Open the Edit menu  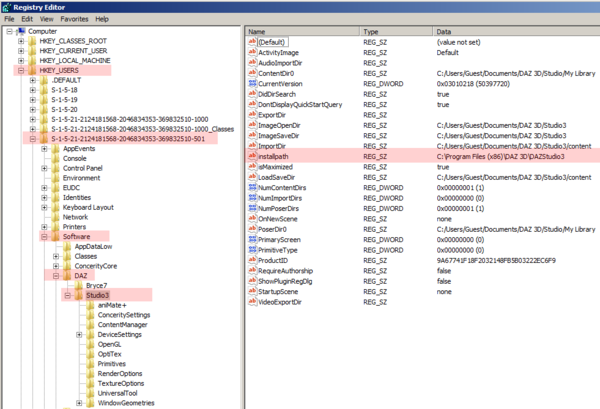[27, 19]
